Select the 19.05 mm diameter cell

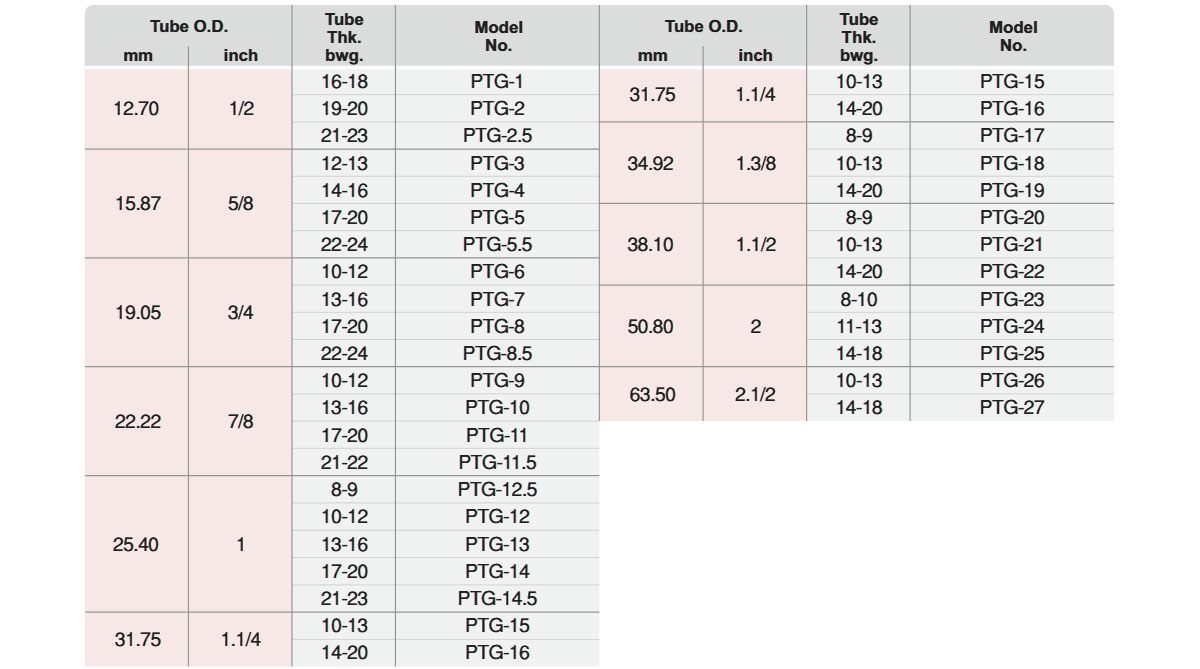click(x=137, y=312)
